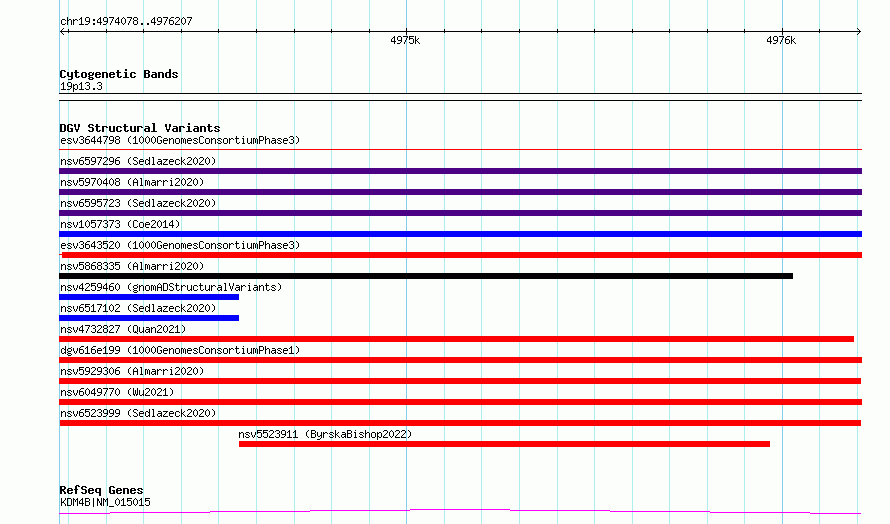The height and width of the screenshot is (524, 890).
Task: Click the red bar for esv3643520
Action: [x=461, y=255]
